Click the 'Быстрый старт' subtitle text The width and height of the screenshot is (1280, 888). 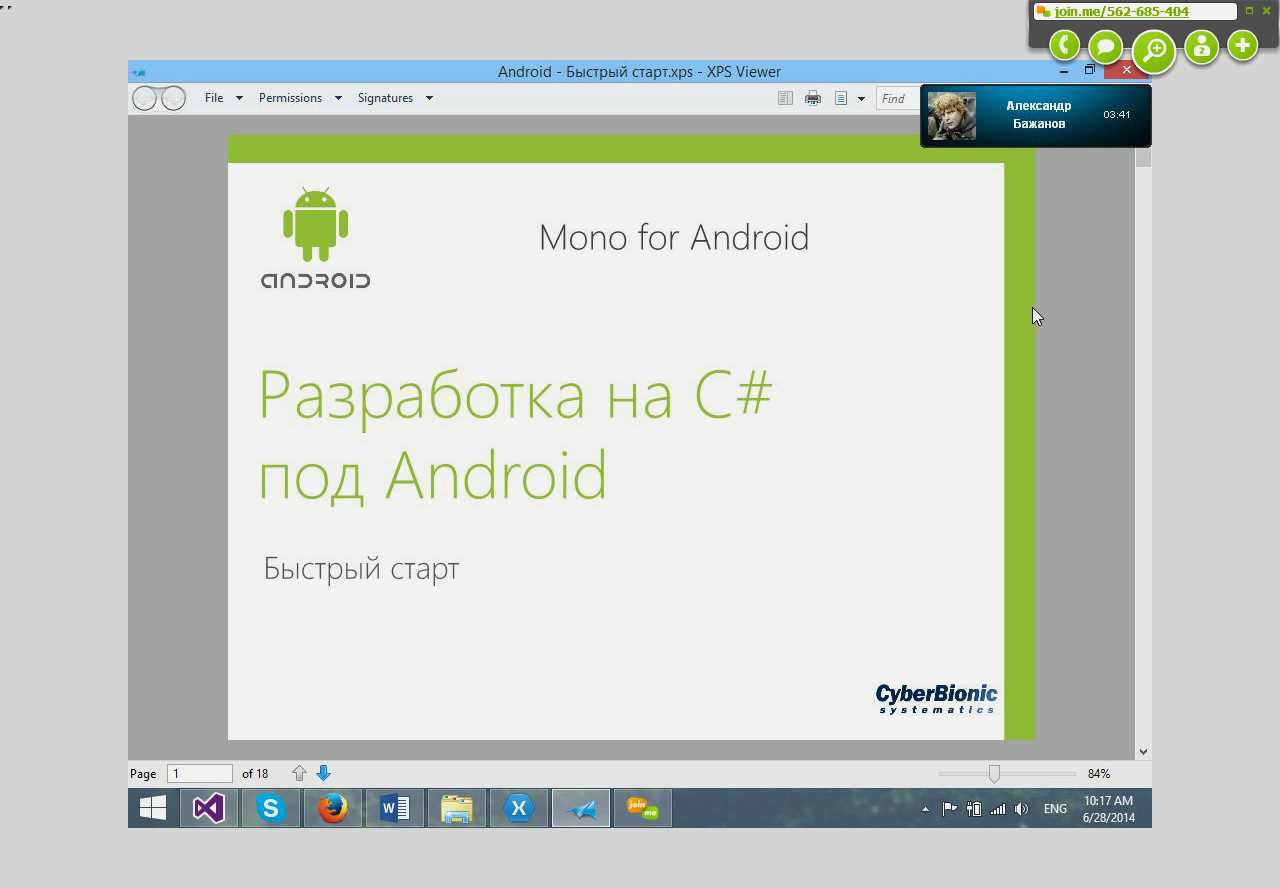[361, 569]
